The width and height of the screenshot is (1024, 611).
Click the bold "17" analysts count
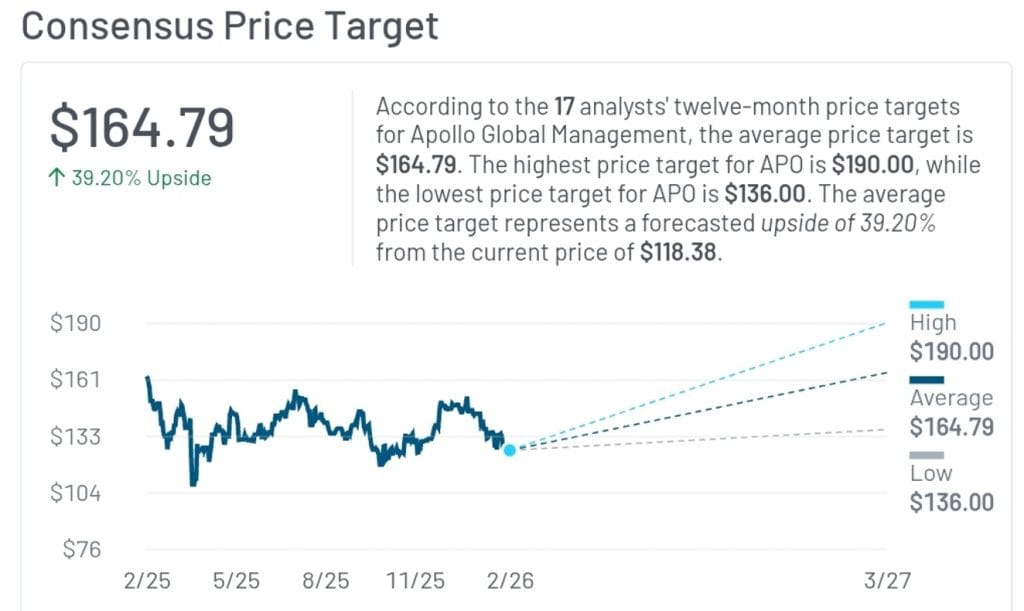point(563,107)
